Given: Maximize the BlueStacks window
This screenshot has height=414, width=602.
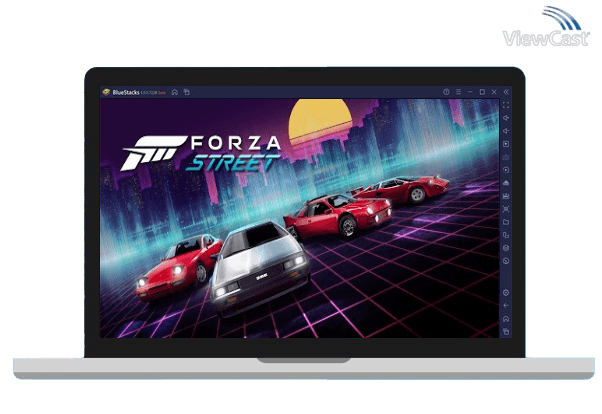Looking at the screenshot, I should click(482, 92).
